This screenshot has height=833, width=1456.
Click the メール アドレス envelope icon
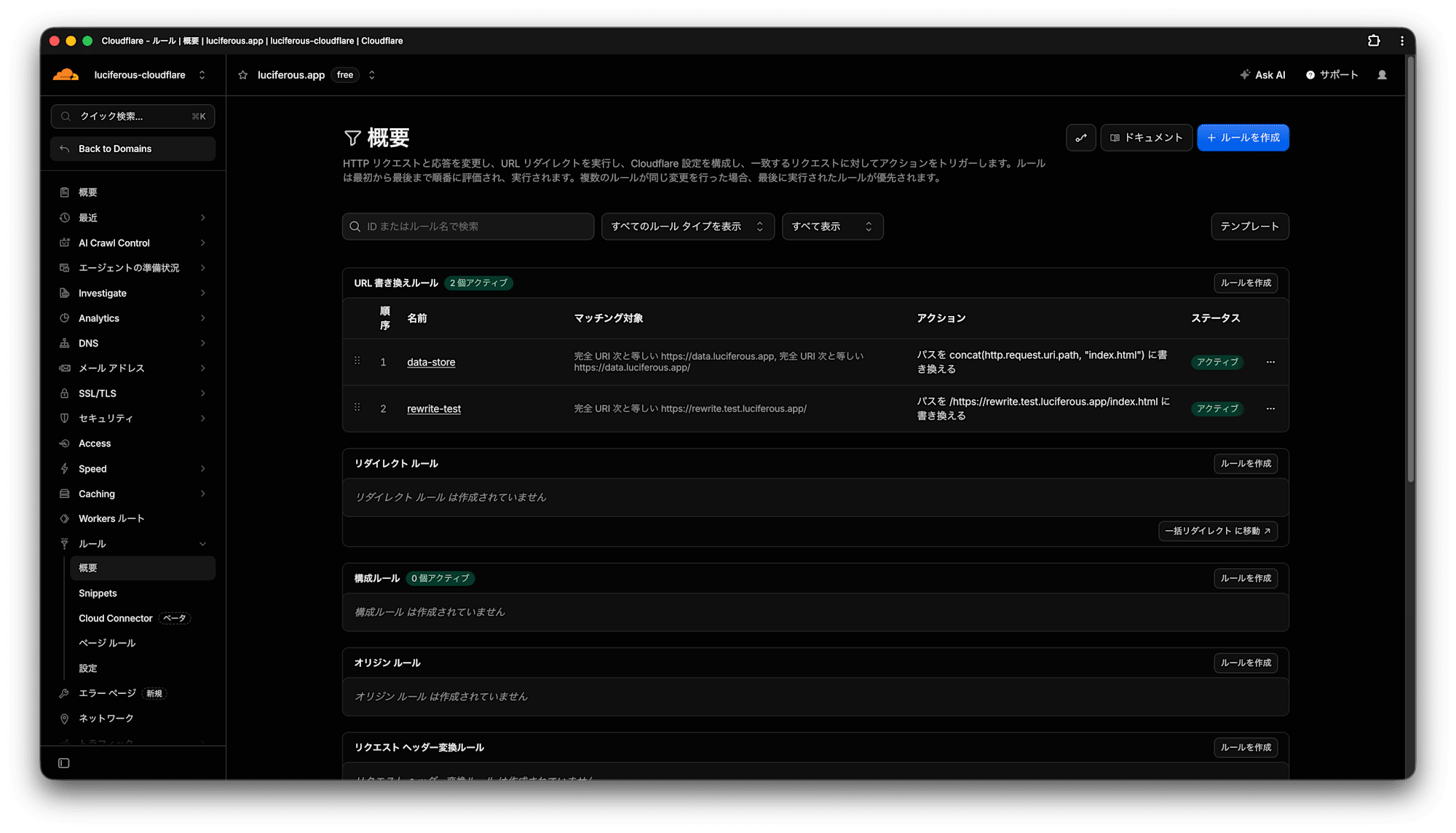pos(65,368)
